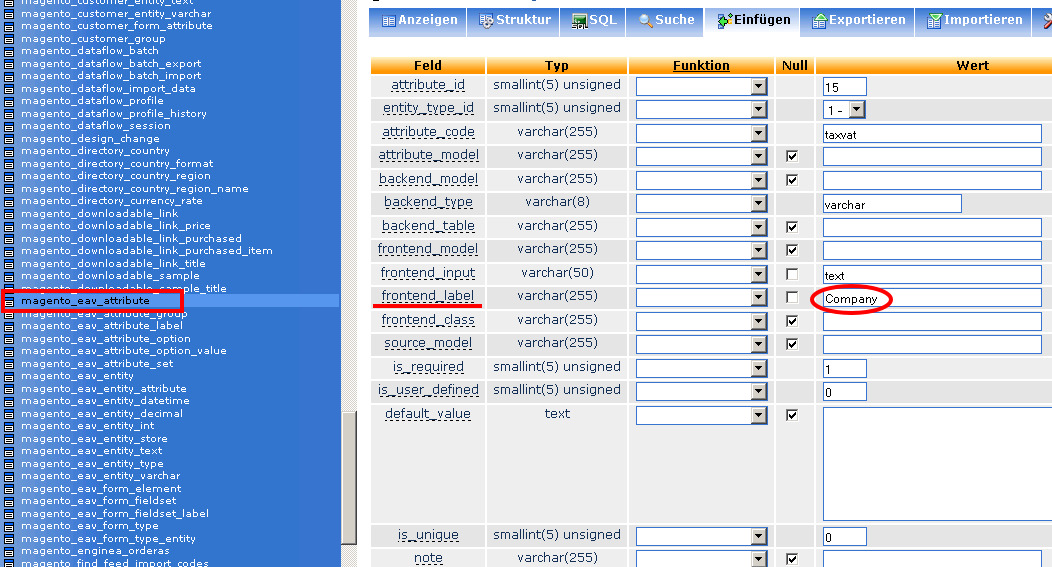The image size is (1052, 567).
Task: Open the Anzeigen tab
Action: [418, 21]
